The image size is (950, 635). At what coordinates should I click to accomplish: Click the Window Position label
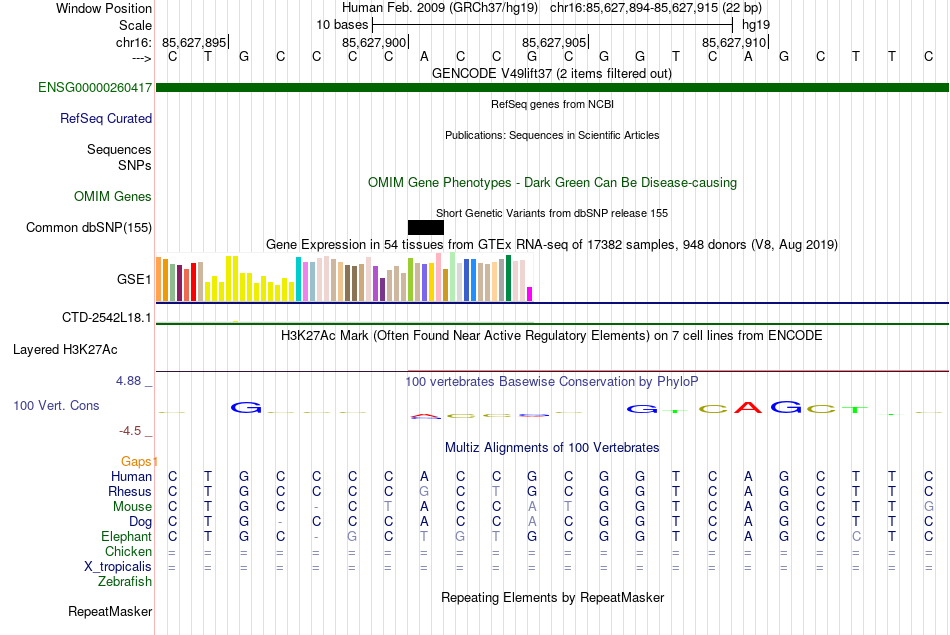coord(104,8)
